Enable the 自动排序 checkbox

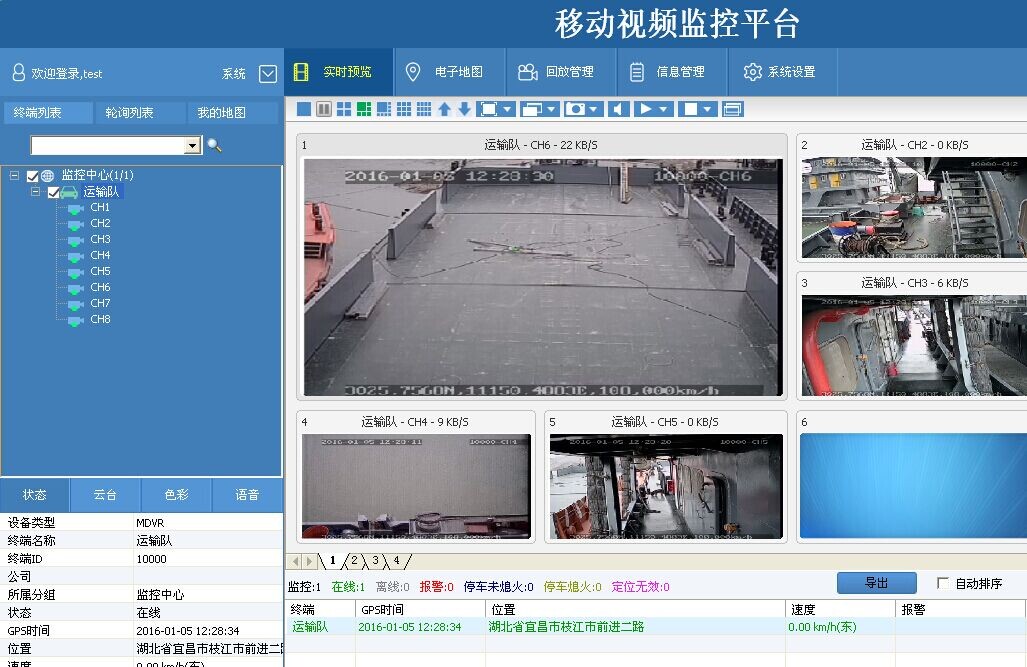pos(943,583)
